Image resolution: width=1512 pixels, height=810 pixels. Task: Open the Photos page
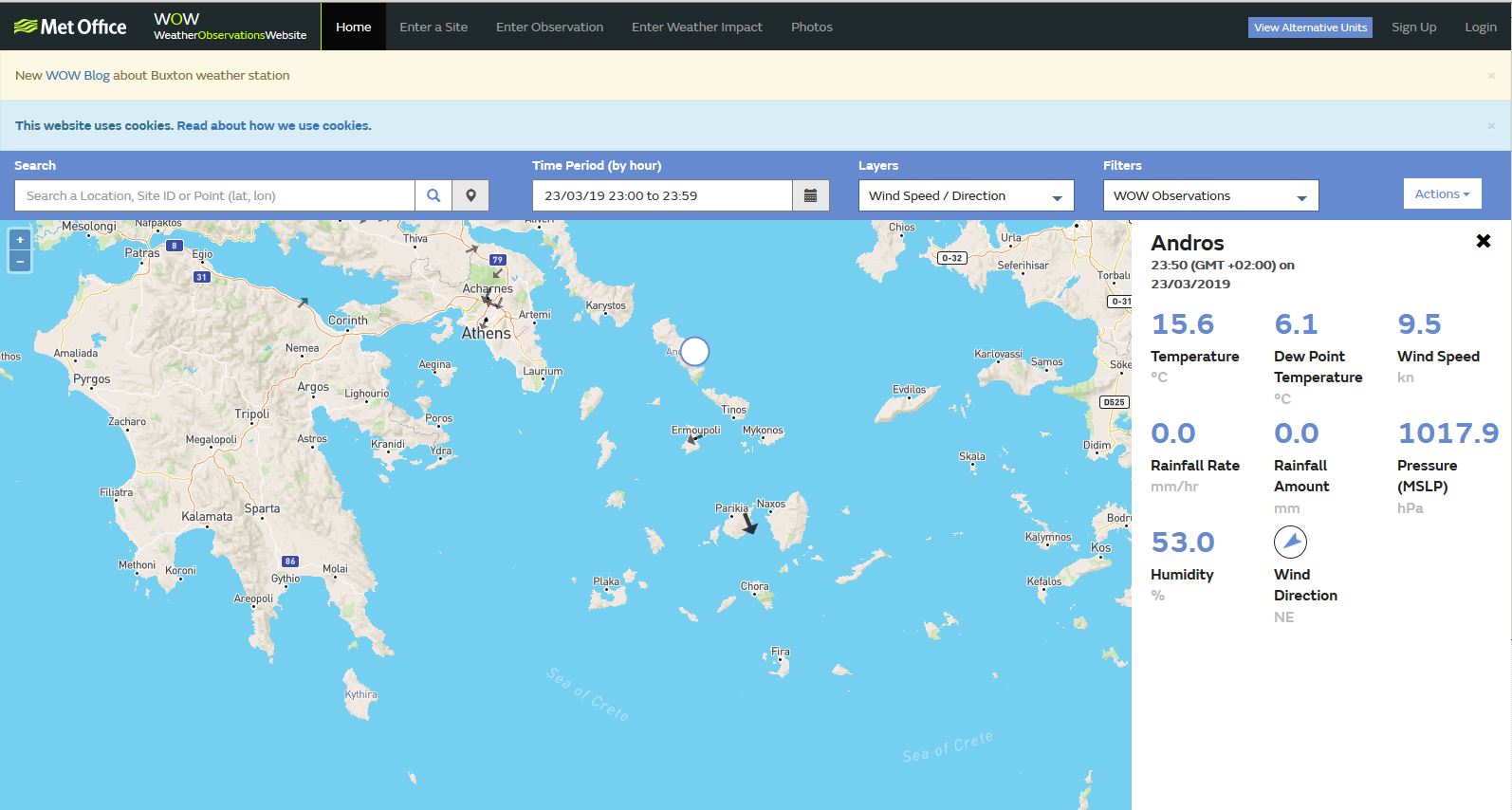tap(812, 27)
